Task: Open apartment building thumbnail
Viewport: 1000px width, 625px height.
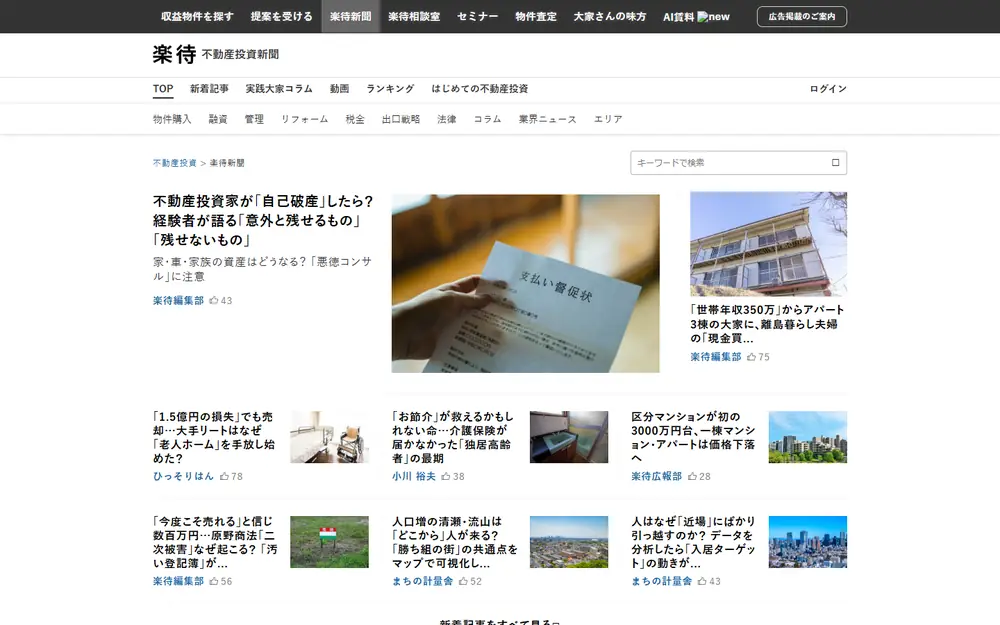Action: coord(768,244)
